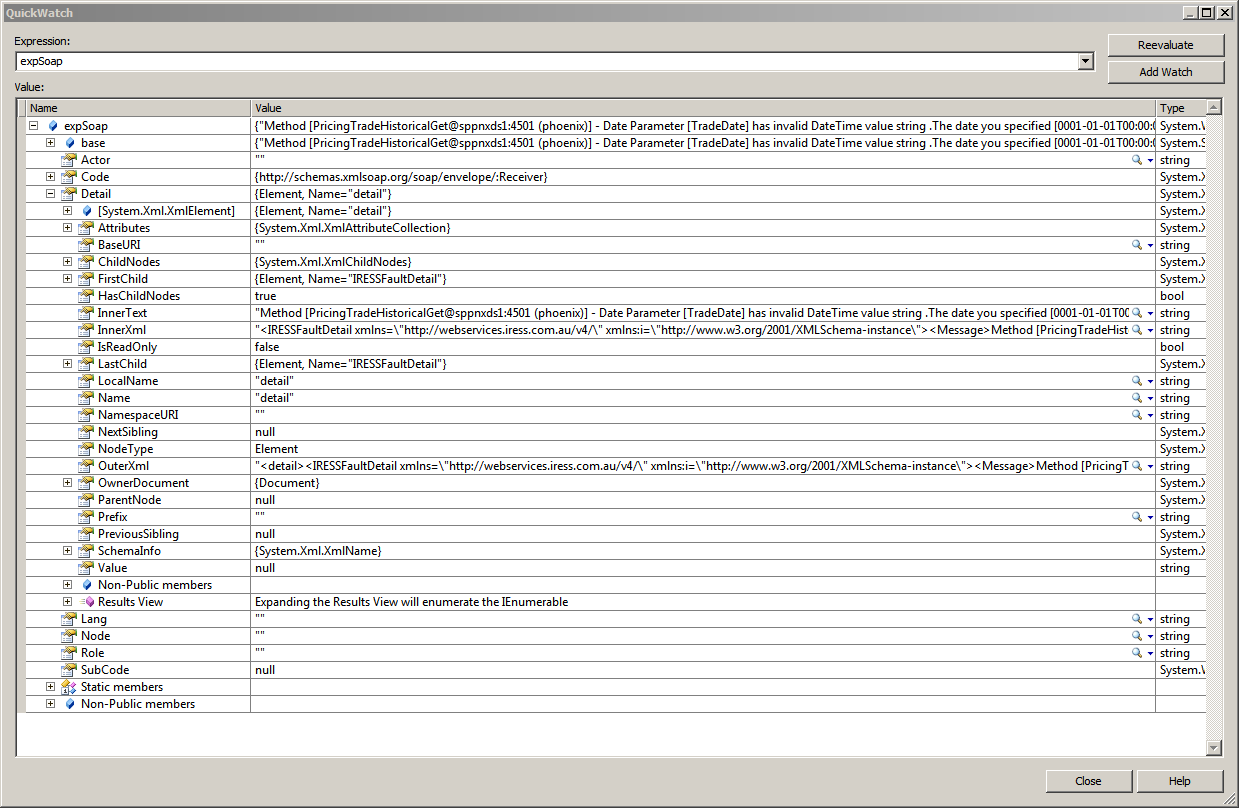Select the OwnerDocument '{Document}' value
This screenshot has height=808, width=1239.
tap(703, 483)
